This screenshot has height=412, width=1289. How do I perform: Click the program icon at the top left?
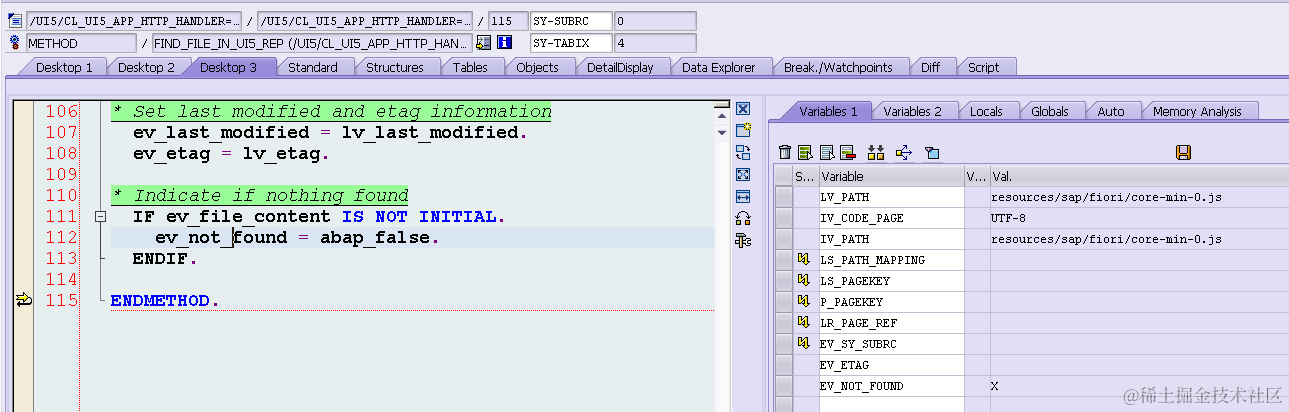pyautogui.click(x=15, y=21)
